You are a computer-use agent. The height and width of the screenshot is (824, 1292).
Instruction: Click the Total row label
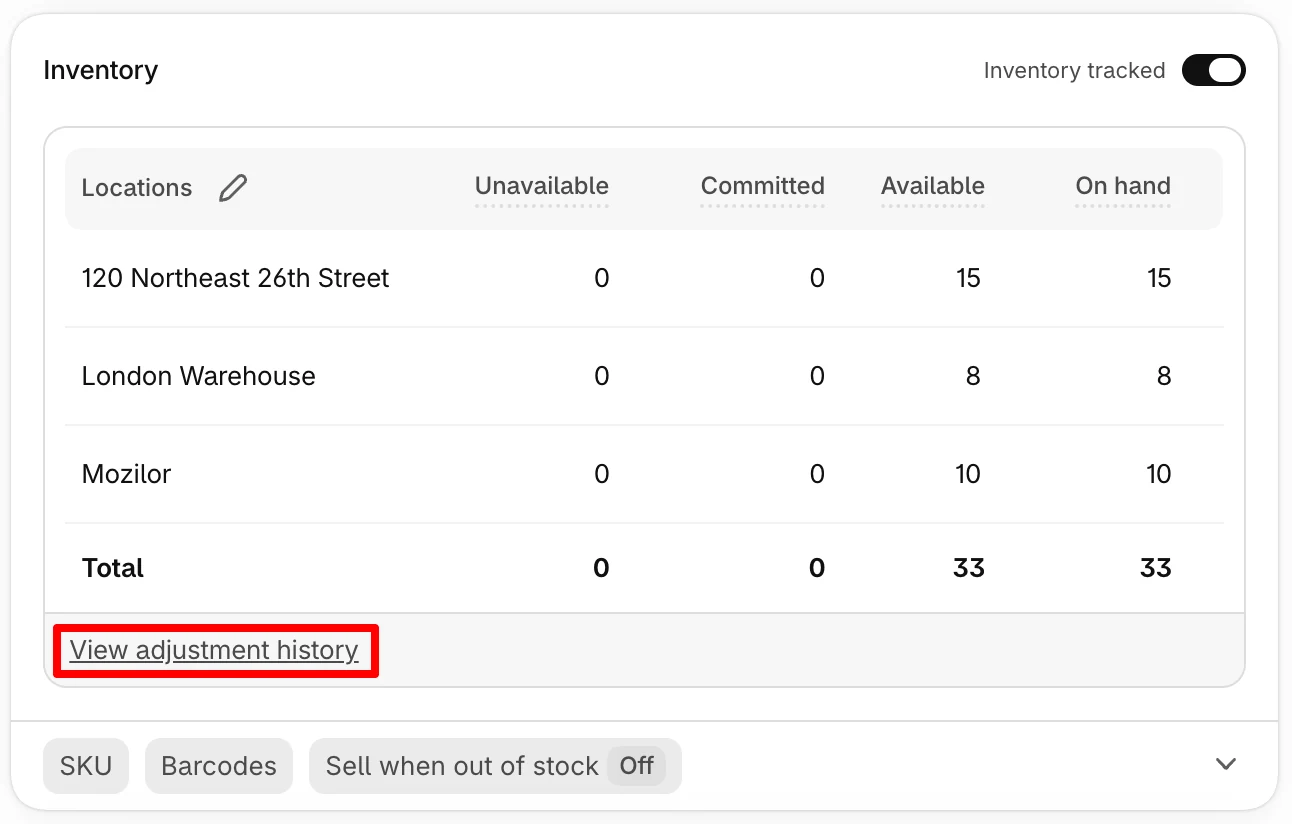coord(113,568)
